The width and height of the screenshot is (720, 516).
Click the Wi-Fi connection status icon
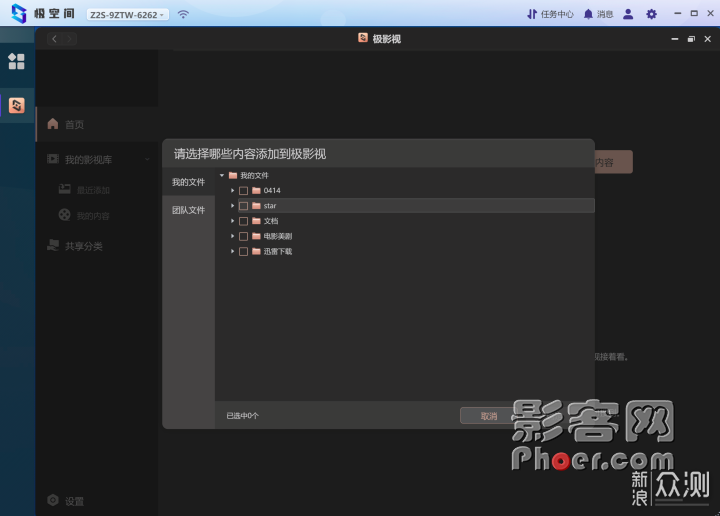[183, 15]
